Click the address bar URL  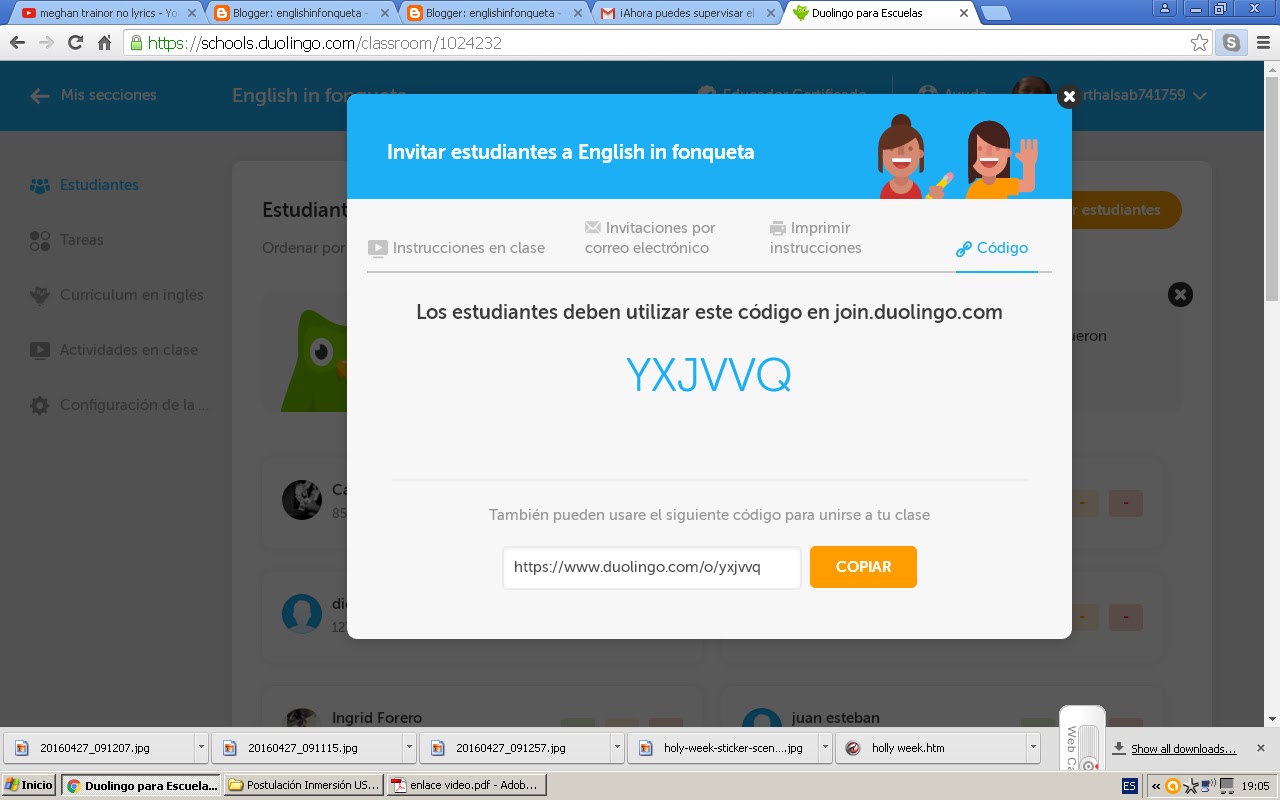[x=325, y=43]
